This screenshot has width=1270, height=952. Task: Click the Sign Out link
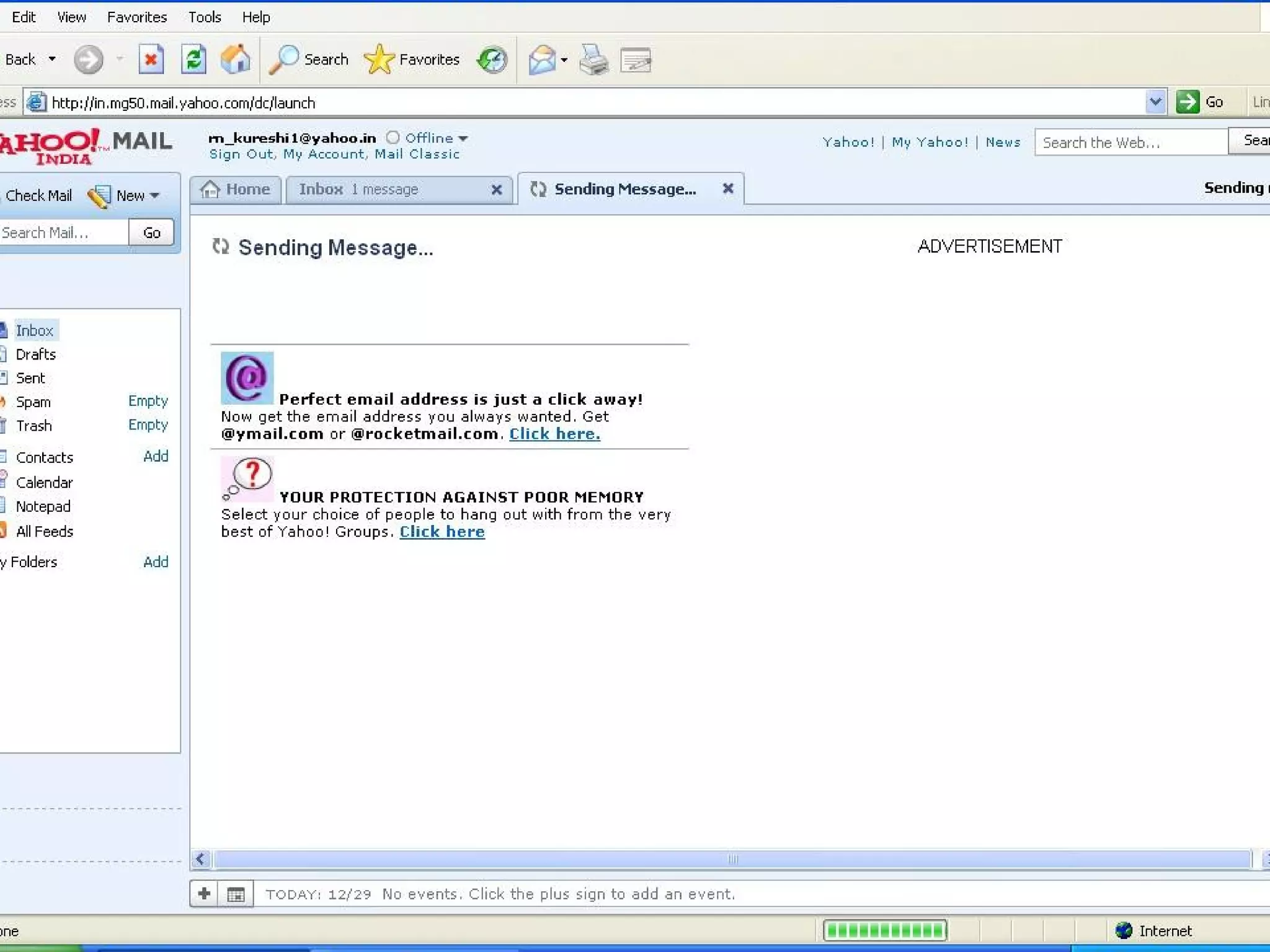[x=241, y=154]
